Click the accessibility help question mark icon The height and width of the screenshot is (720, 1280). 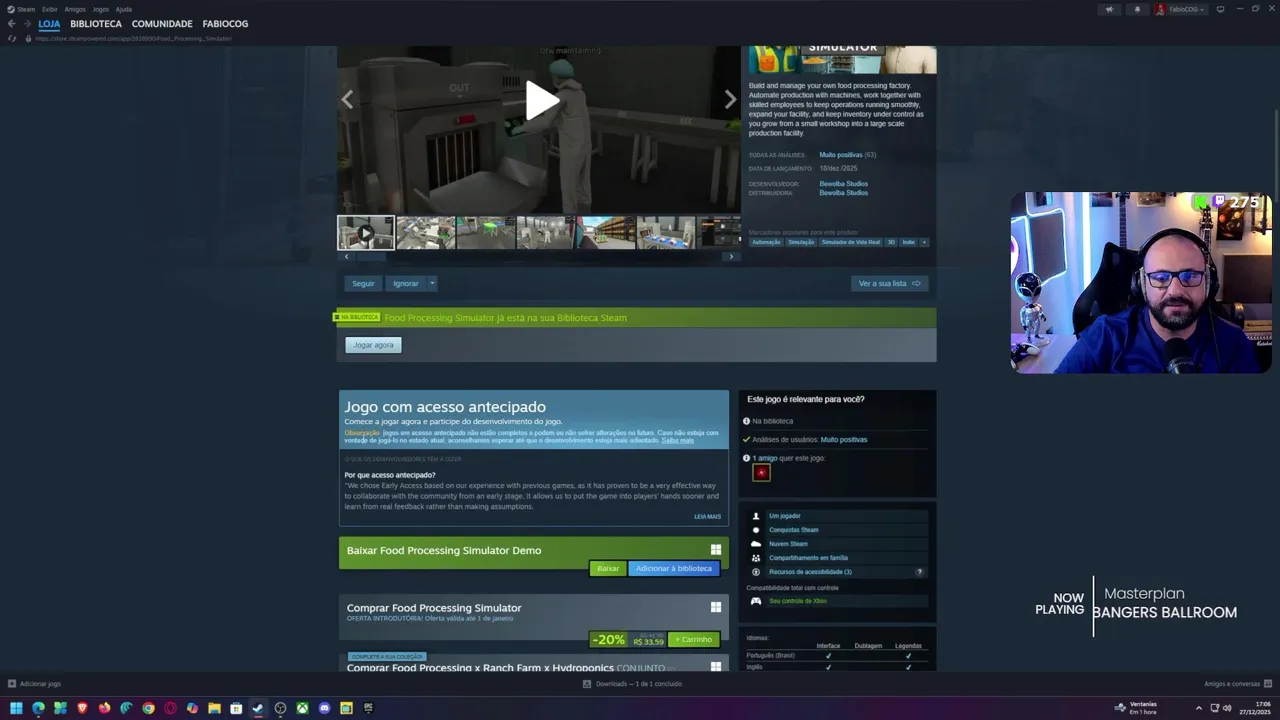[x=919, y=572]
